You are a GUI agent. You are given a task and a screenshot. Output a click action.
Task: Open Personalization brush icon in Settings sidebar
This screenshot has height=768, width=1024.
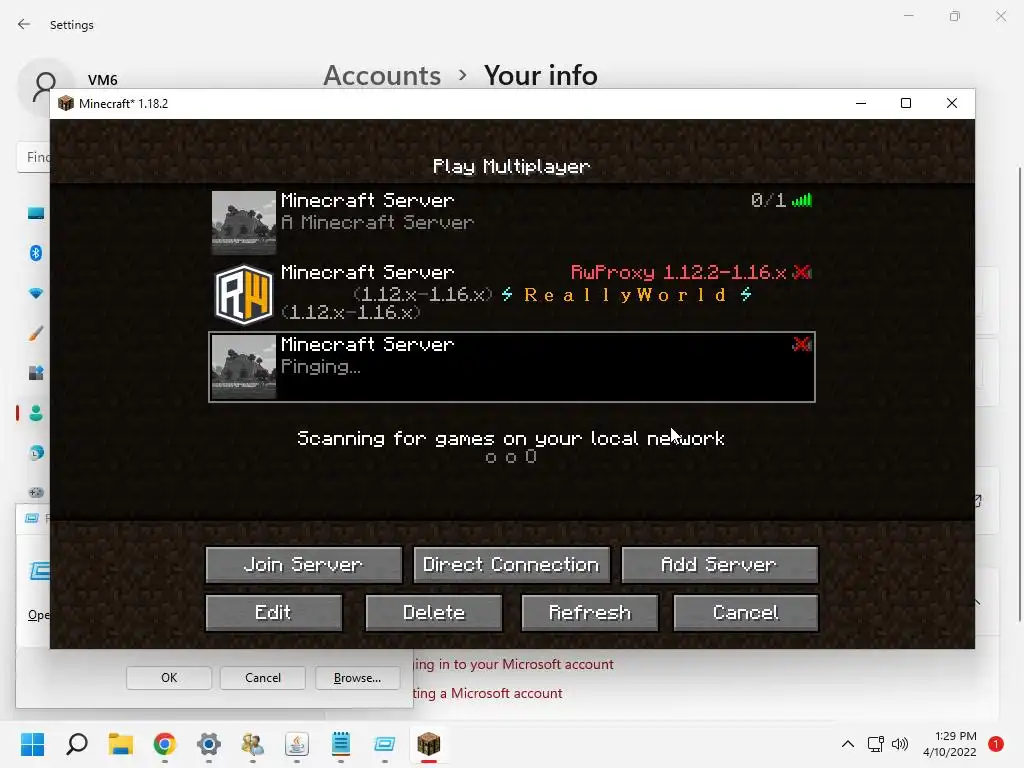tap(36, 333)
